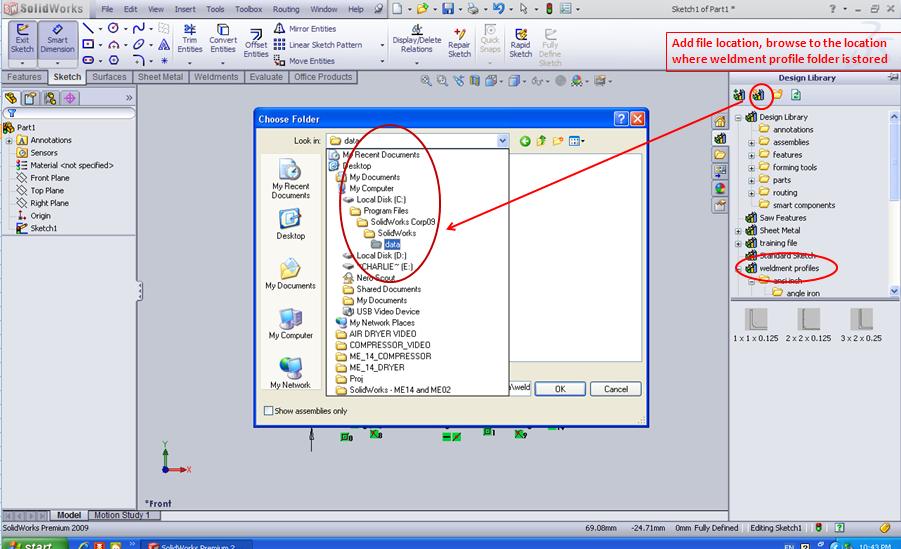This screenshot has width=901, height=549.
Task: Collapse the Design Library root node
Action: [x=738, y=117]
